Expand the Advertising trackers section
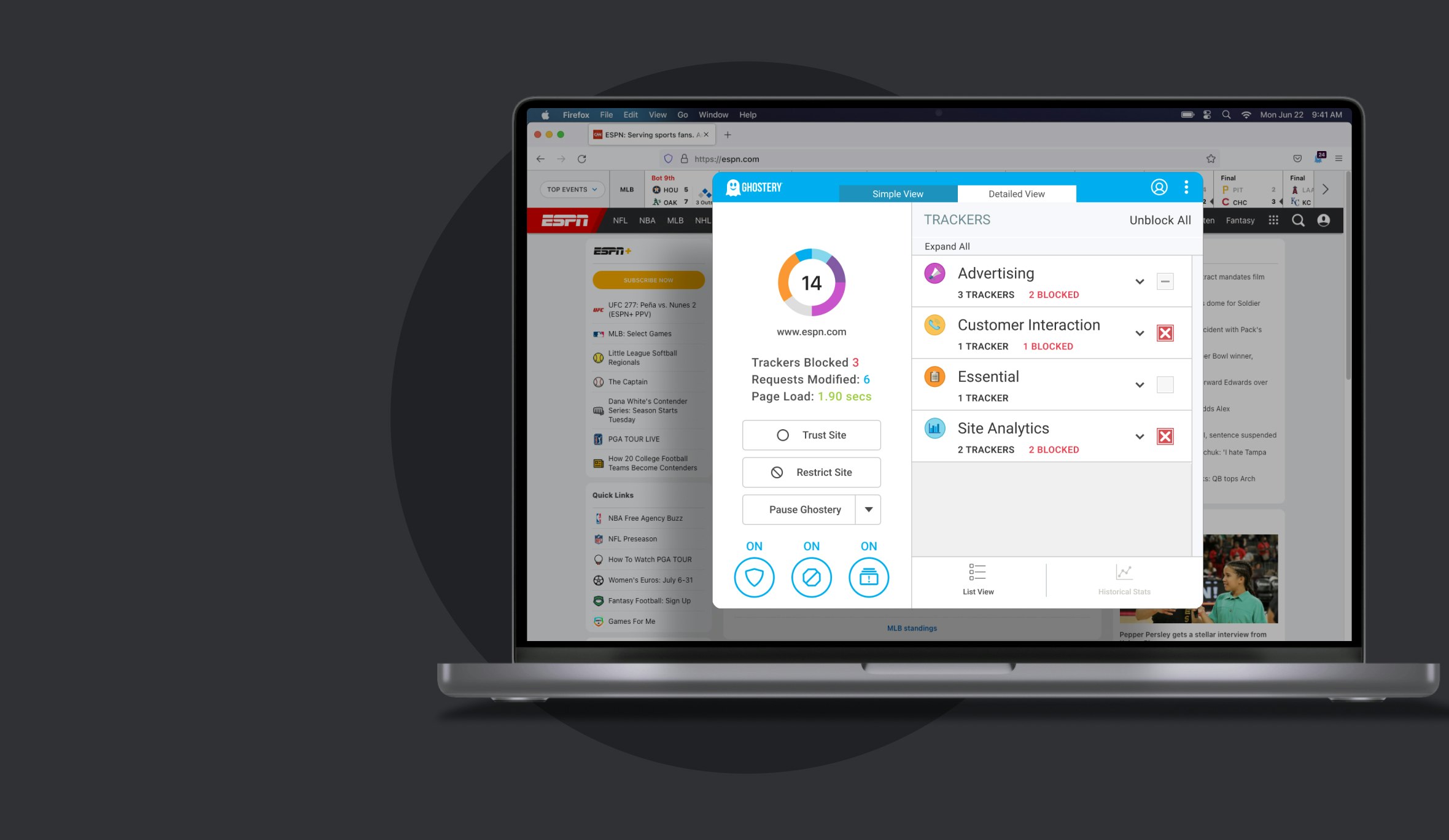The height and width of the screenshot is (840, 1449). point(1140,281)
